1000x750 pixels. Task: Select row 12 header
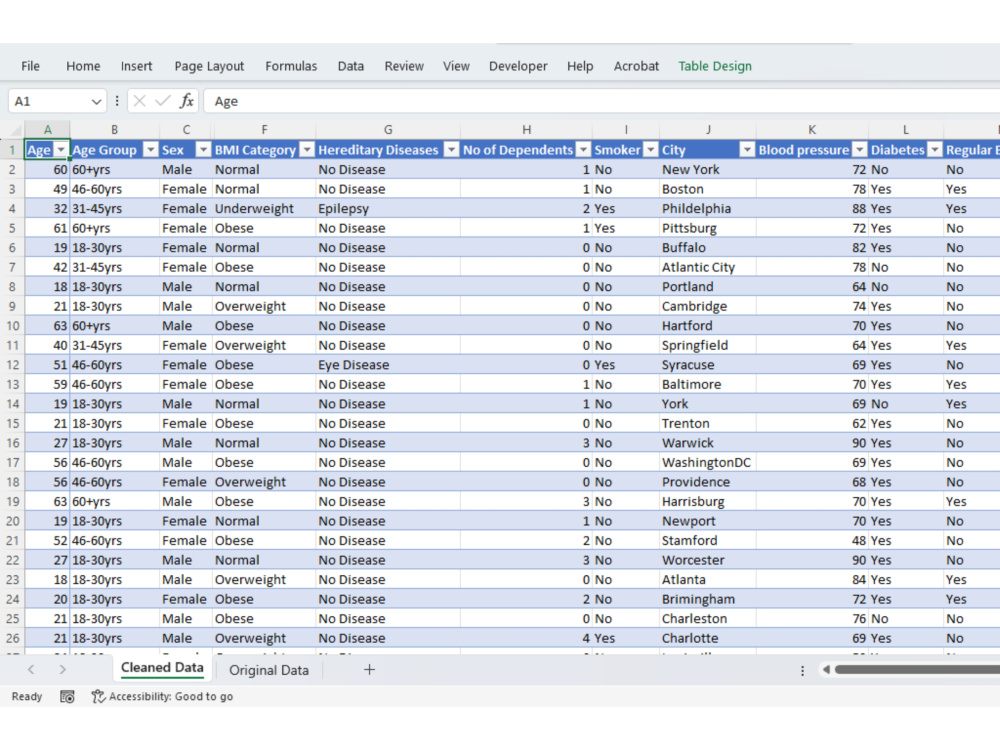[x=12, y=365]
